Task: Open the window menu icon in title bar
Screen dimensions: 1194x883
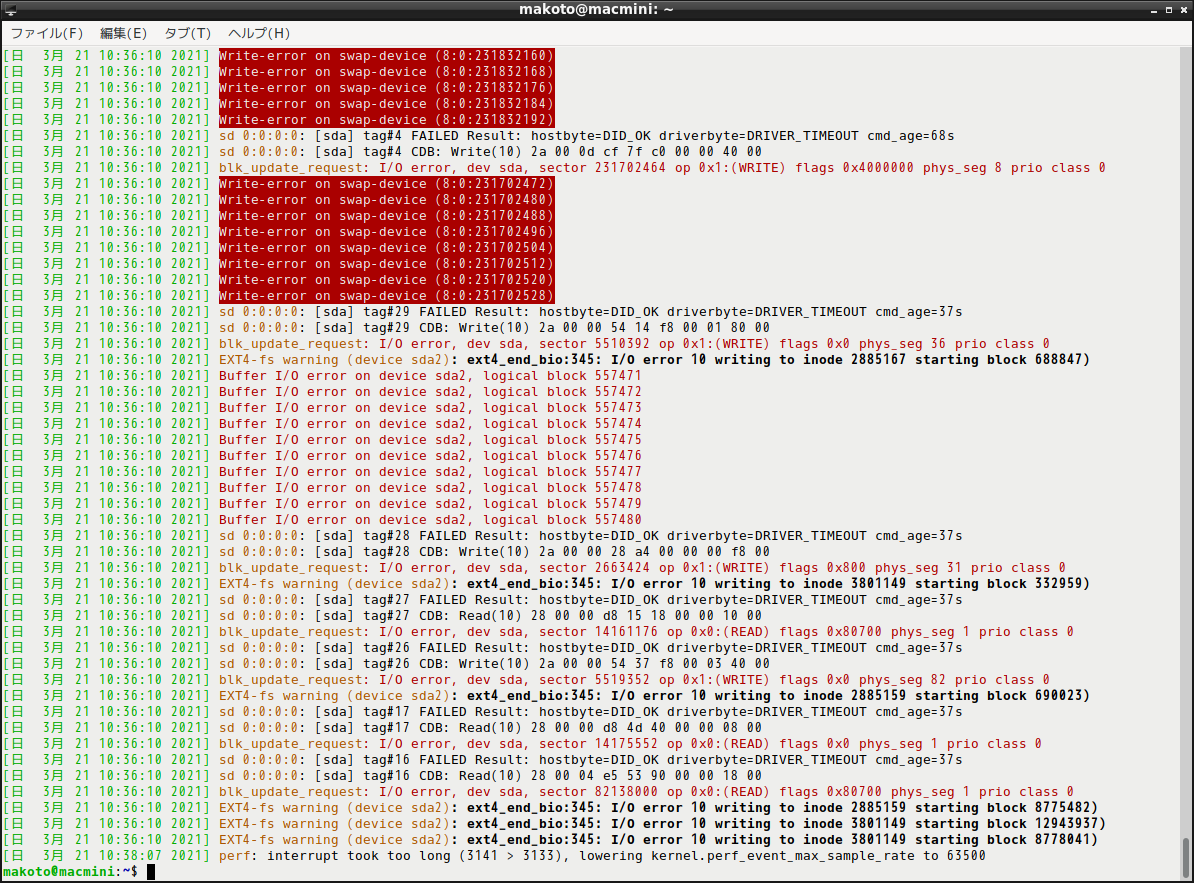Action: tap(10, 9)
